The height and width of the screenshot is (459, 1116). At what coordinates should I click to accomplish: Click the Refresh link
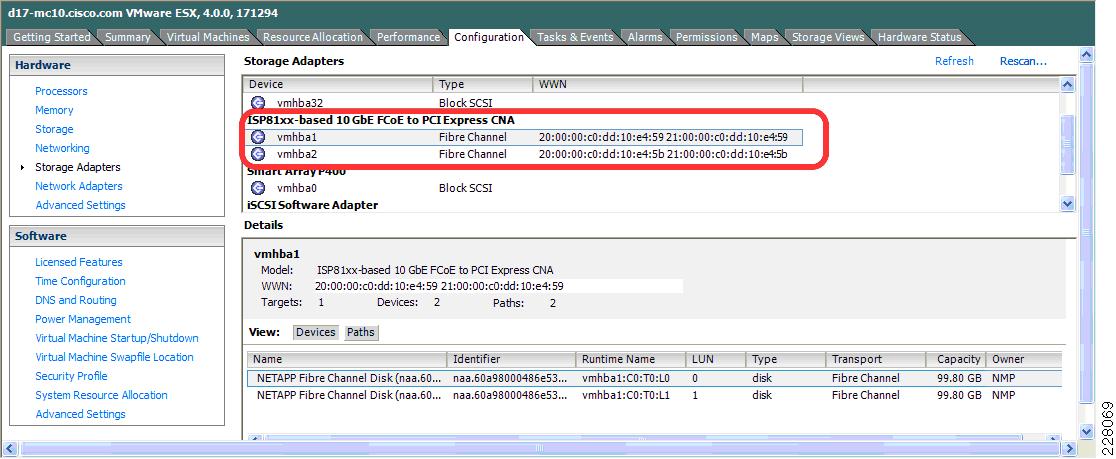point(954,61)
